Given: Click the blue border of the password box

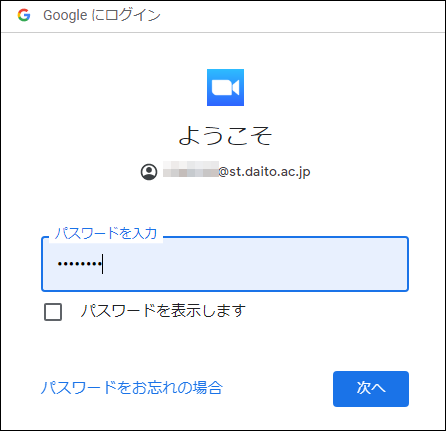Looking at the screenshot, I should (225, 291).
